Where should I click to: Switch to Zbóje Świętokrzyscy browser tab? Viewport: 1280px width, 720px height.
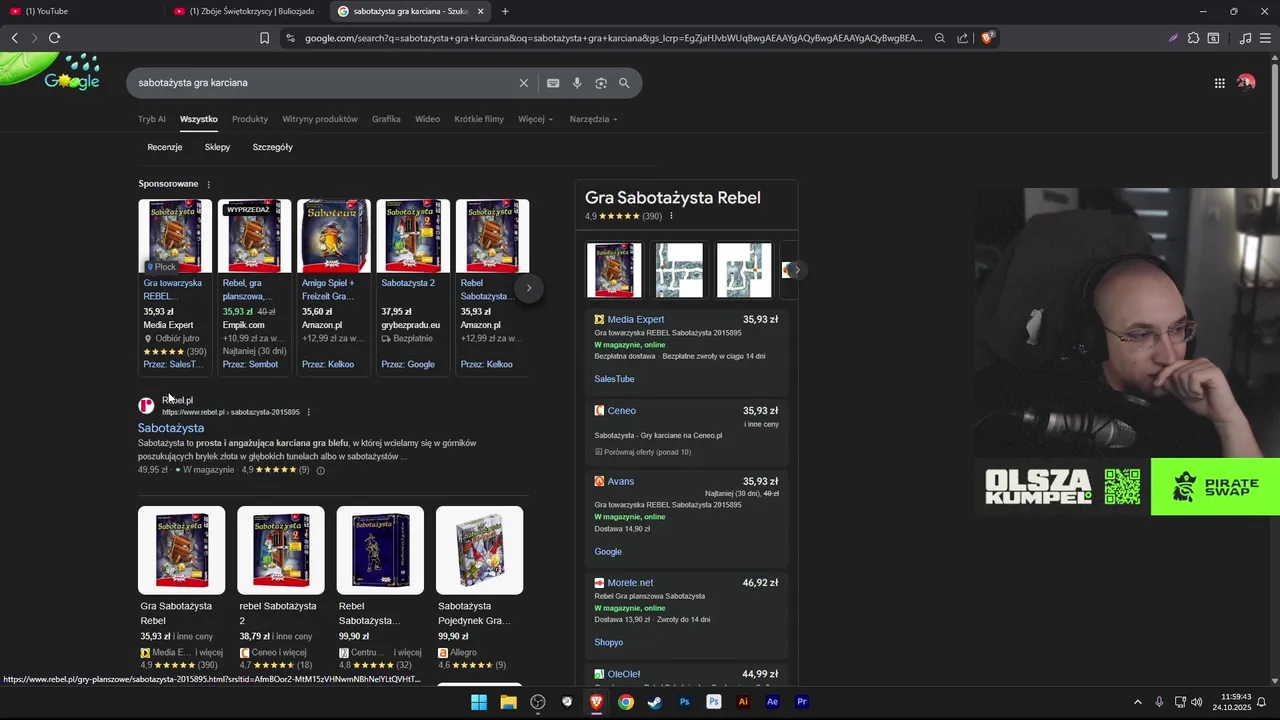click(245, 11)
